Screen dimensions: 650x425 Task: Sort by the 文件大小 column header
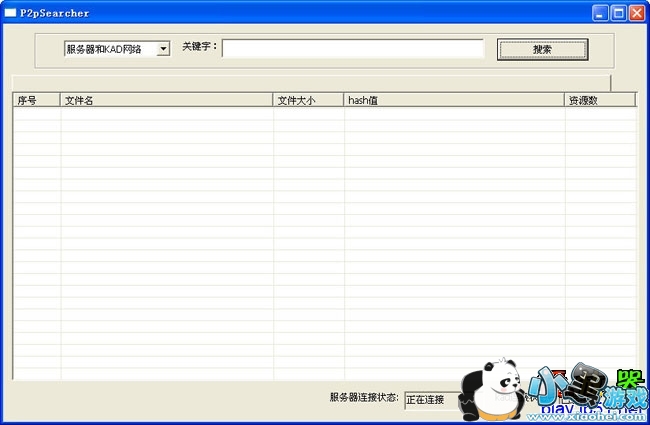308,100
